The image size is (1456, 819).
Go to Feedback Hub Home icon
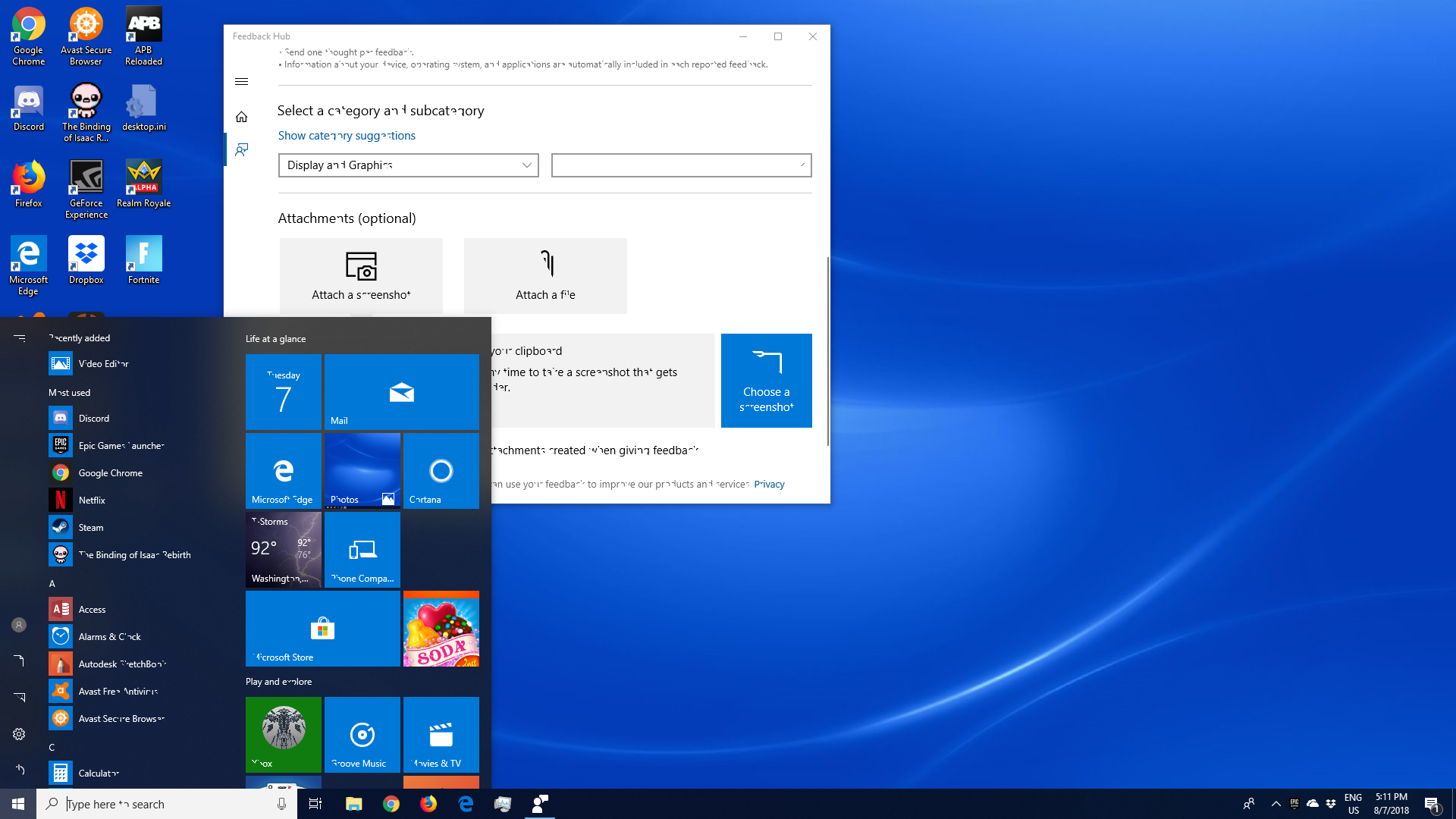coord(241,117)
